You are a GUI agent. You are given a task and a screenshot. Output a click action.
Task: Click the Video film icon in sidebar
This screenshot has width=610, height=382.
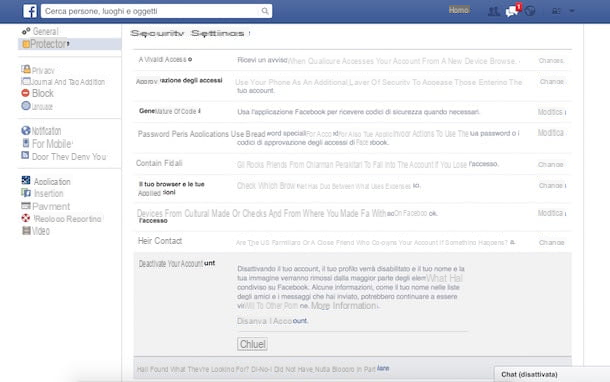pos(26,230)
